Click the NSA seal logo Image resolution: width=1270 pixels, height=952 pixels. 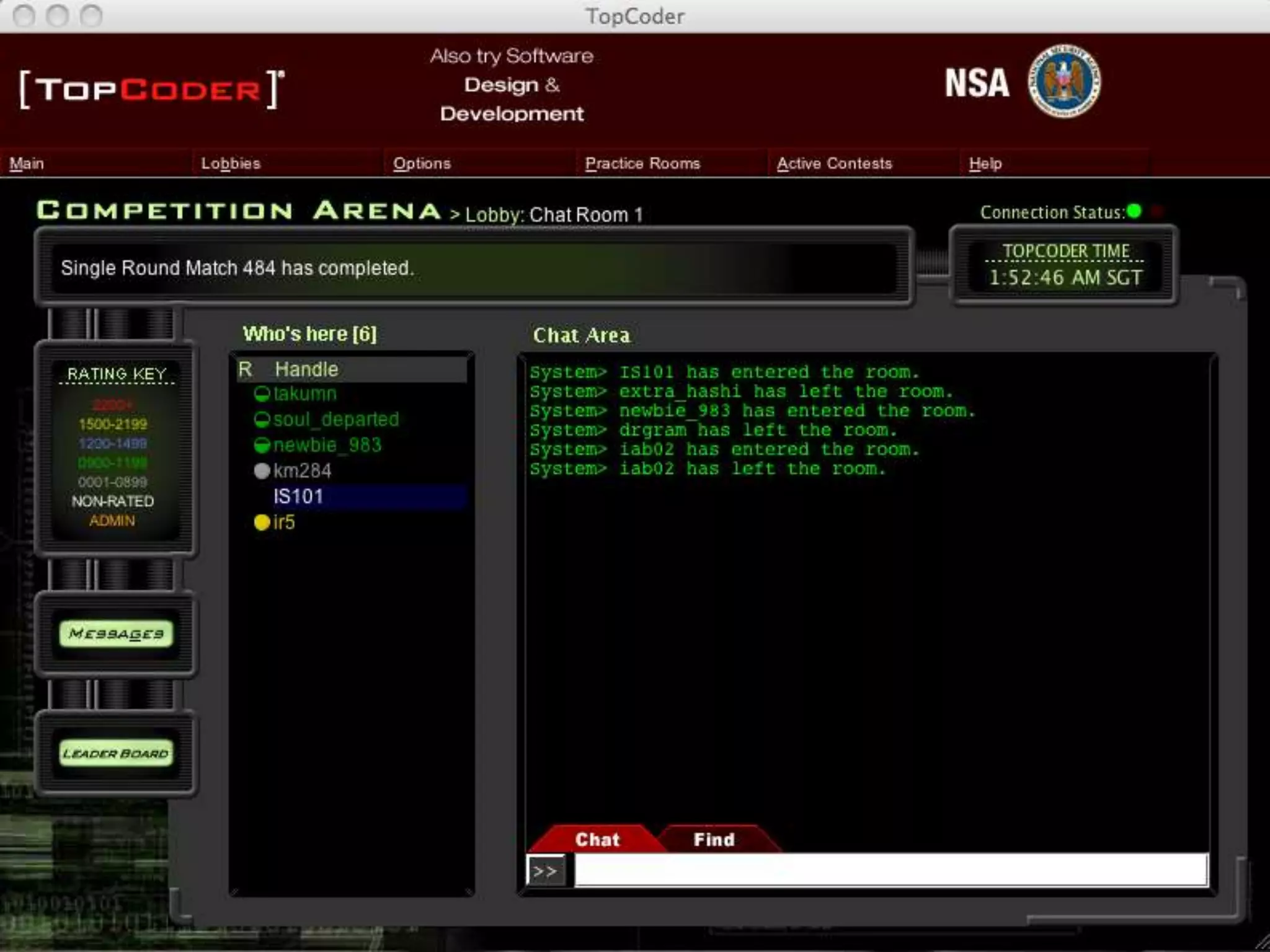click(1064, 81)
